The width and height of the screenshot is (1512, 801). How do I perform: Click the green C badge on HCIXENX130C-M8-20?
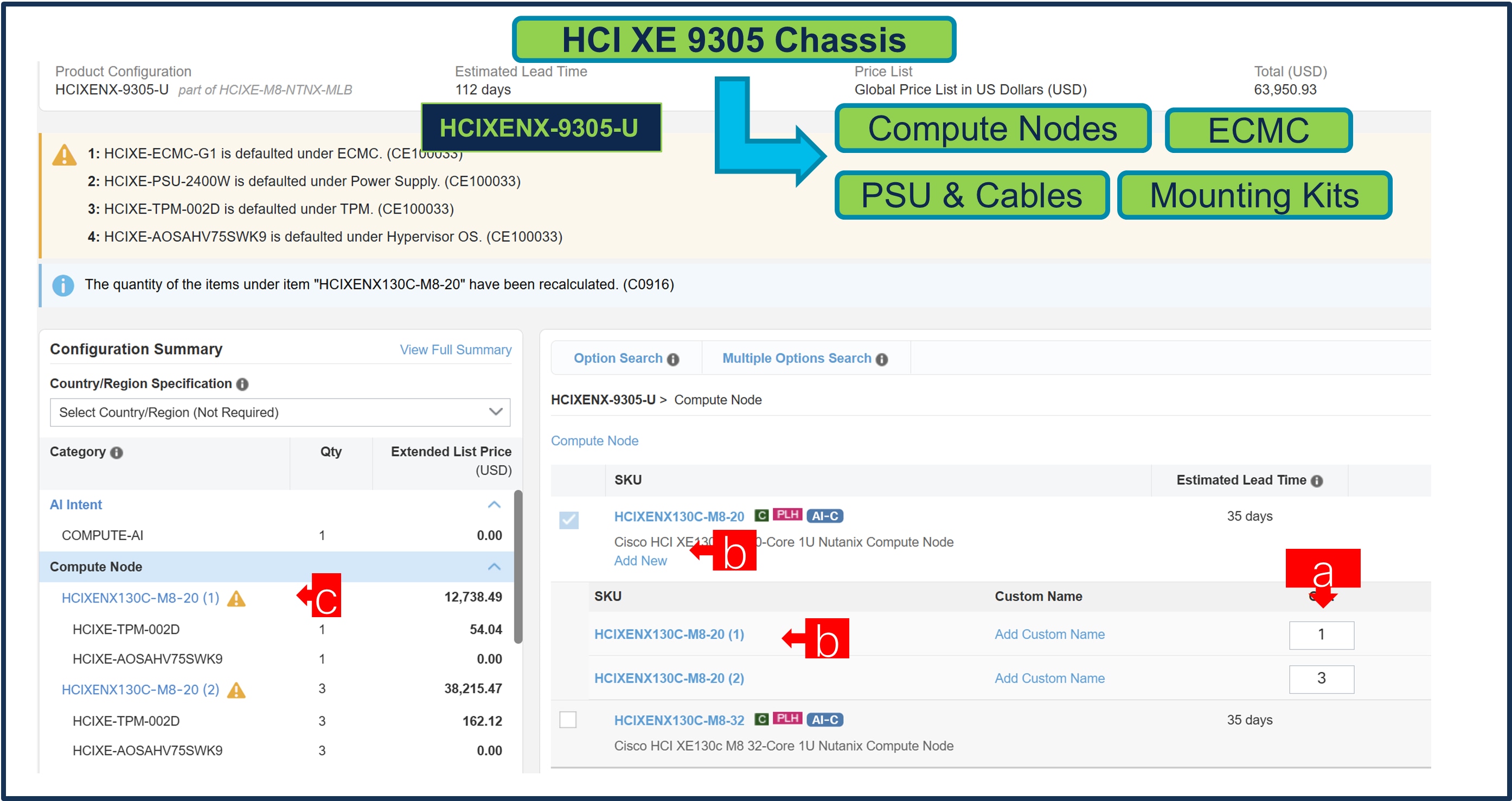(761, 516)
